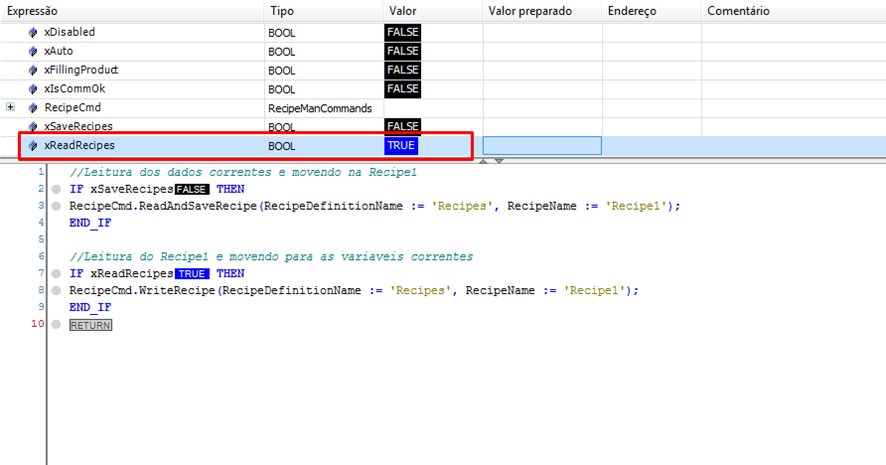Click the inline FALSE indicator after xSaveRecipes in code
This screenshot has width=886, height=465.
coord(191,189)
